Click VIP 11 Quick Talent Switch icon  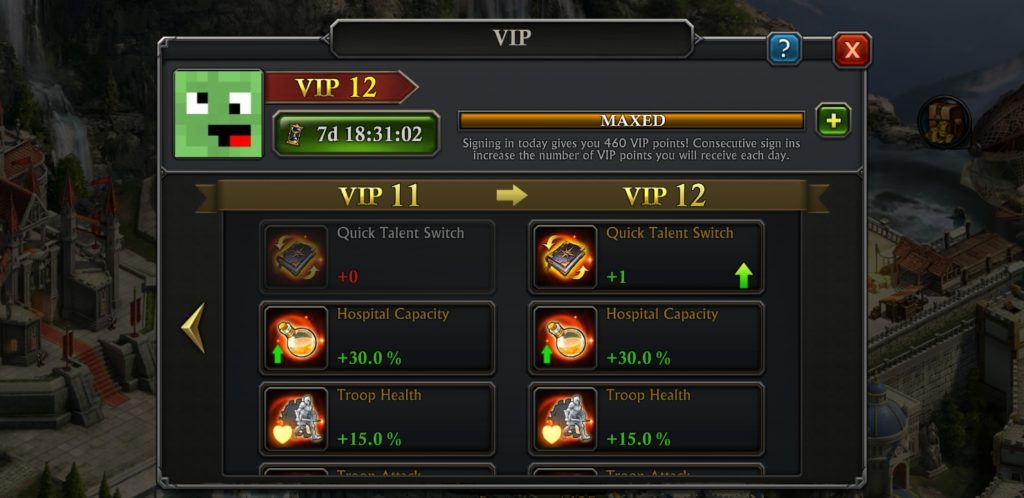296,257
